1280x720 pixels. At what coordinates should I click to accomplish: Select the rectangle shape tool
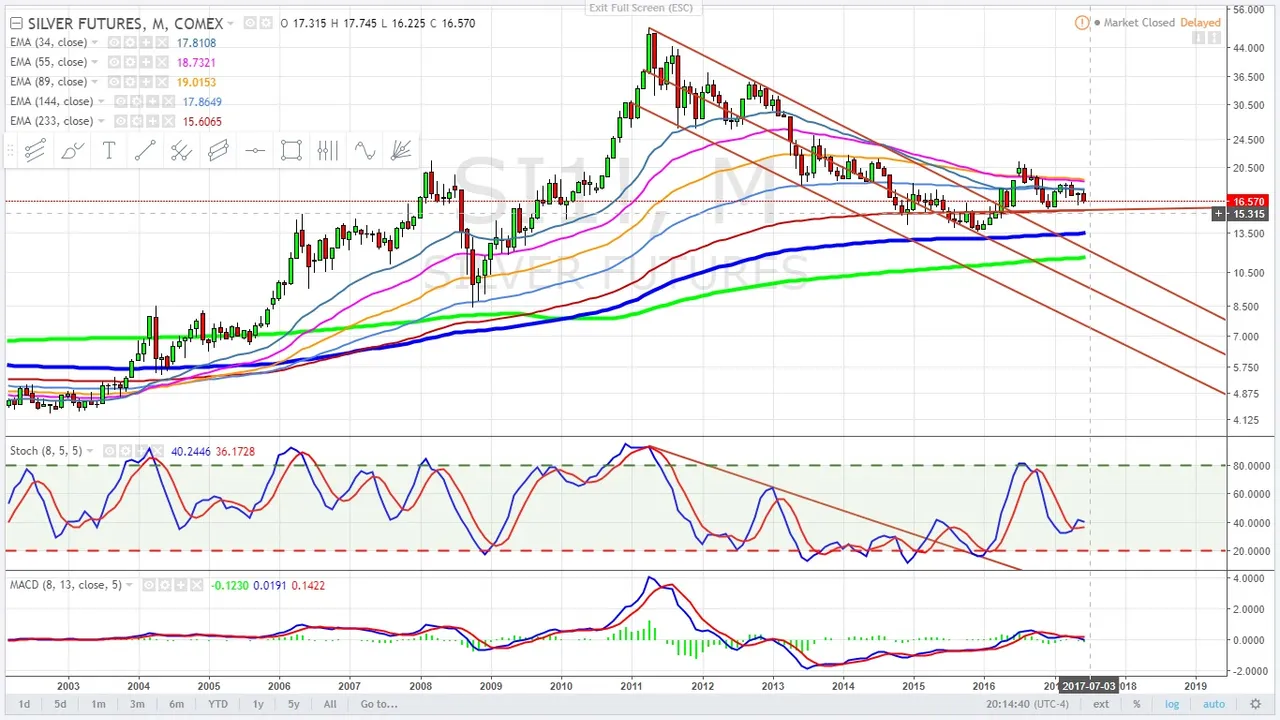click(291, 151)
